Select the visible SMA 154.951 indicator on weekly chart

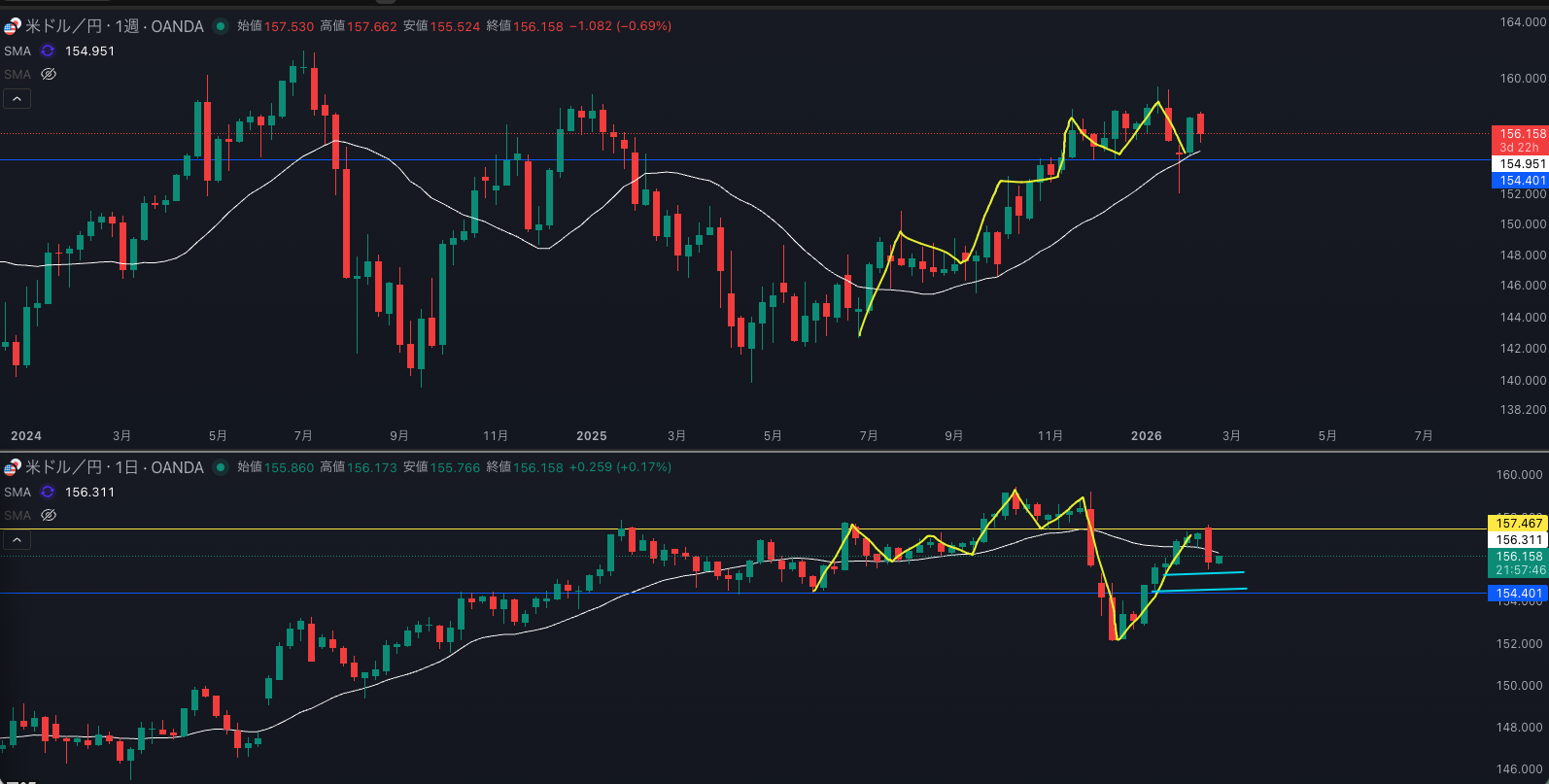coord(17,51)
